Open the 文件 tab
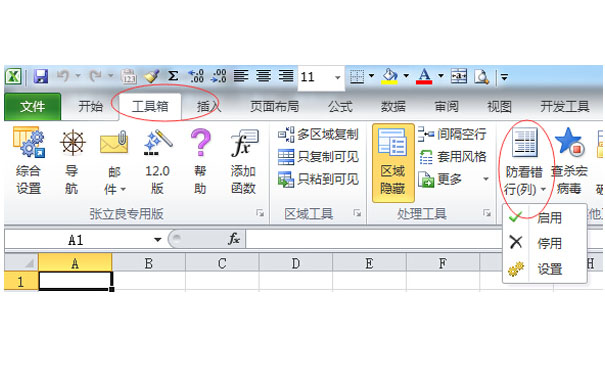This screenshot has height=375, width=605. (x=32, y=106)
